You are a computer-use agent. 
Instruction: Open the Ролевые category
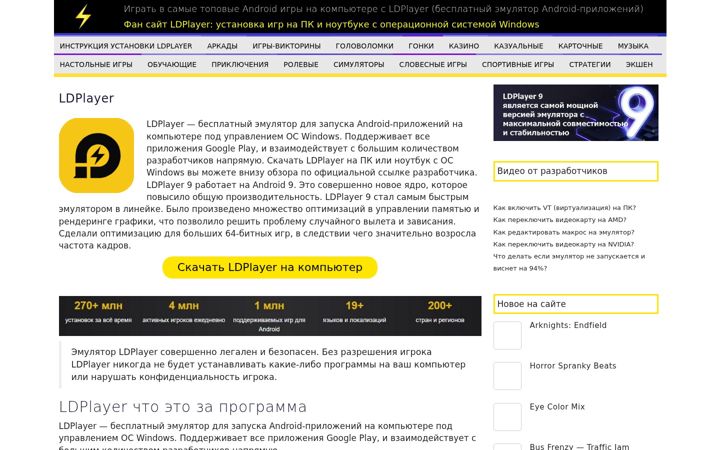(x=301, y=65)
